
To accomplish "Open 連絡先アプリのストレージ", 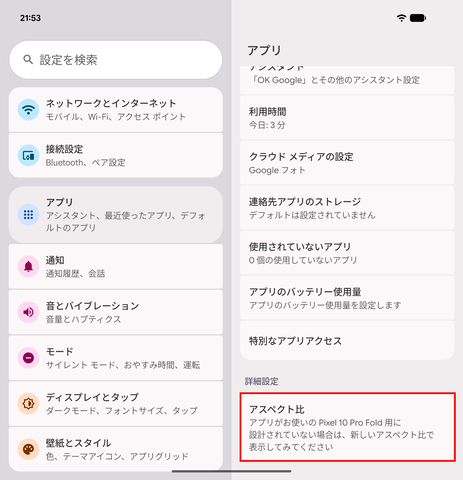I will (x=347, y=208).
